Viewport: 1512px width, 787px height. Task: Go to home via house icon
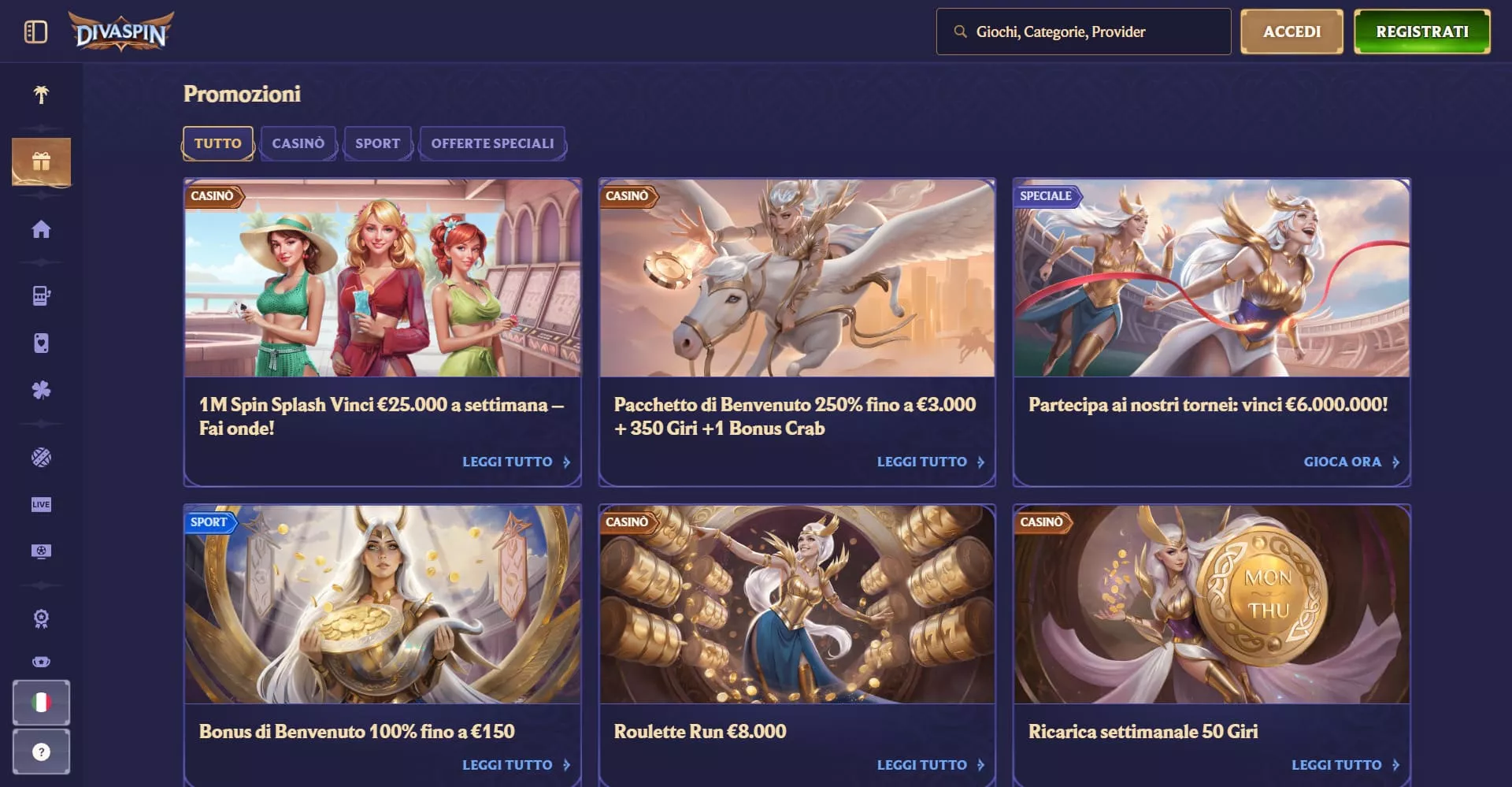[41, 229]
